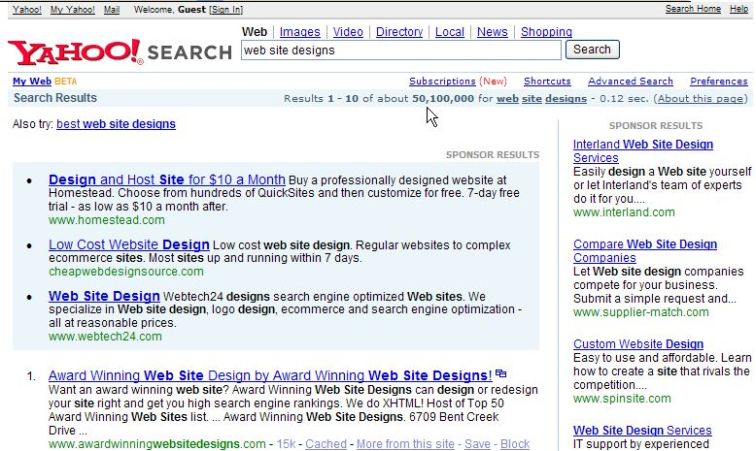Click www.spinsite.com URL text
Image resolution: width=756 pixels, height=451 pixels.
point(622,398)
